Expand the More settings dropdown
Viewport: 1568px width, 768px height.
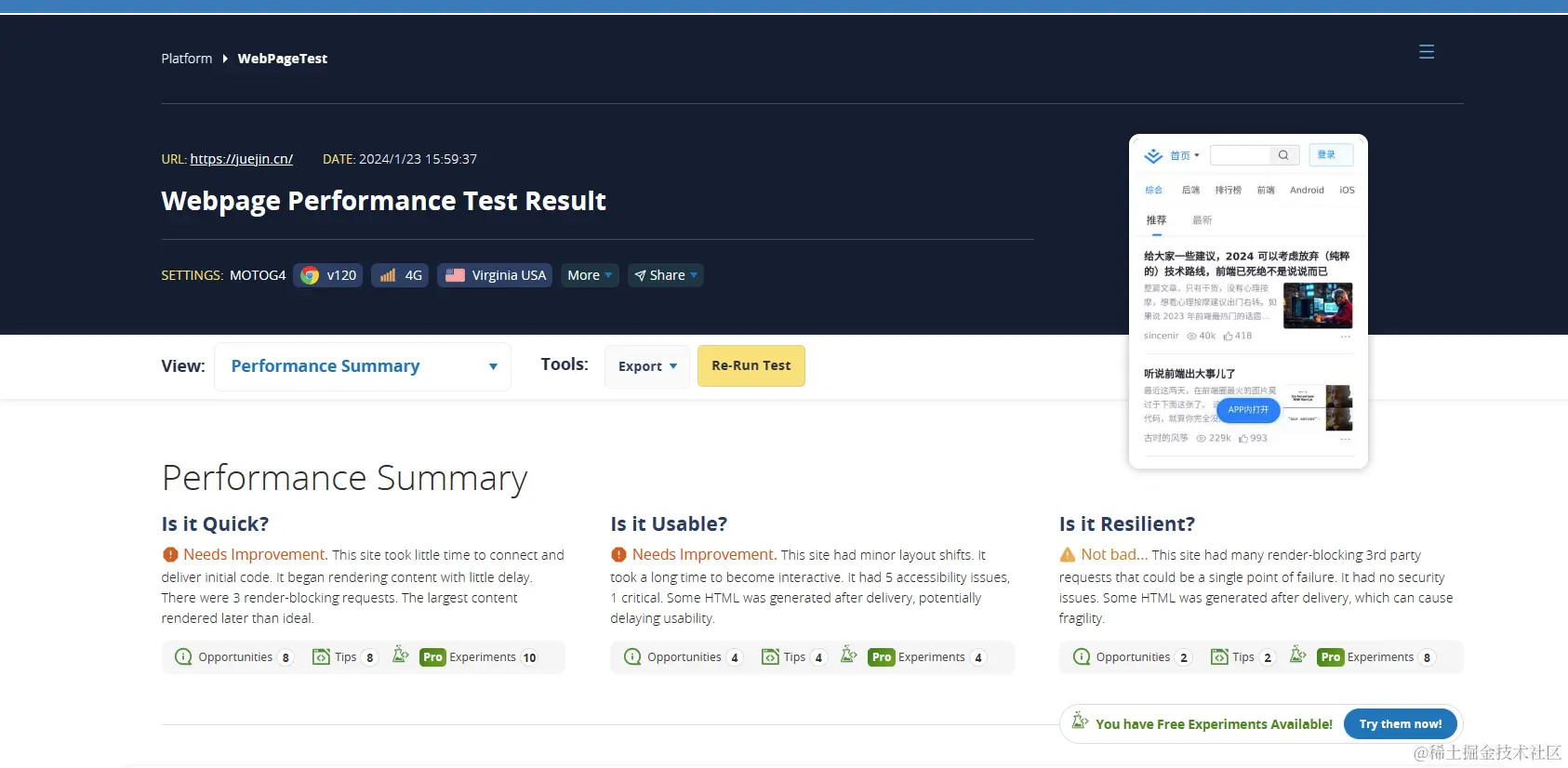[590, 275]
